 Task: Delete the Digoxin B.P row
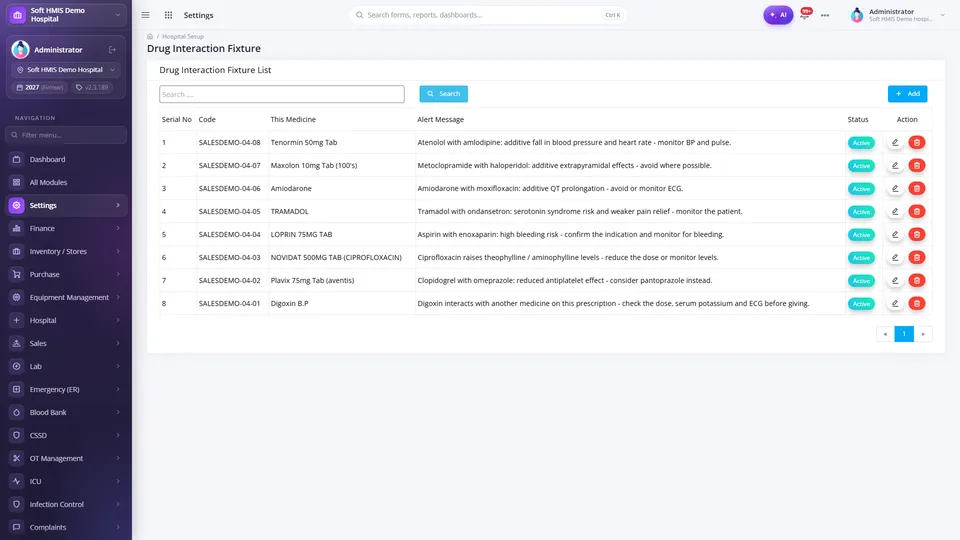[x=917, y=303]
